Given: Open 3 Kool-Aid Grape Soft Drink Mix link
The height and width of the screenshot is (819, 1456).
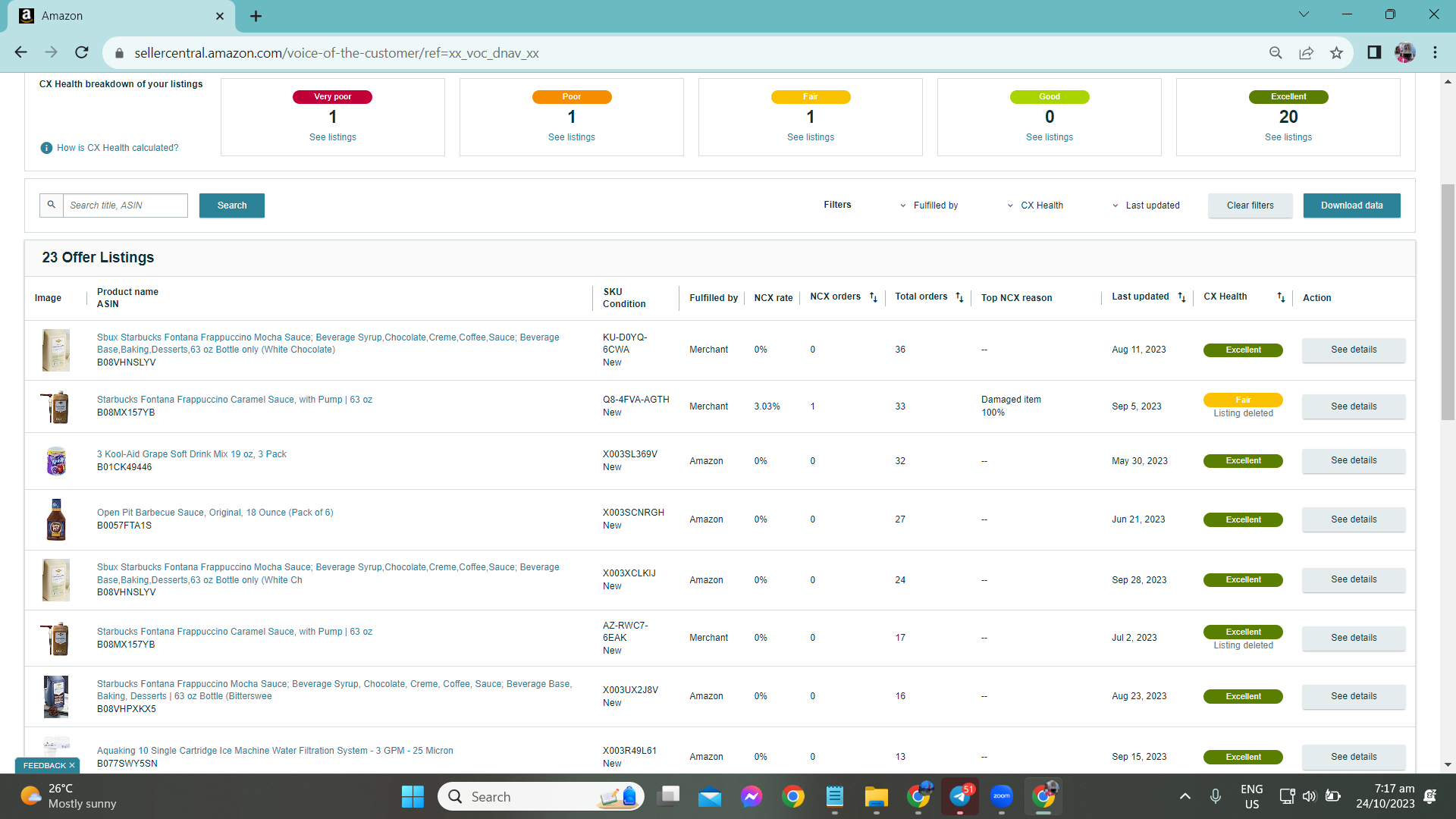Looking at the screenshot, I should pos(191,454).
